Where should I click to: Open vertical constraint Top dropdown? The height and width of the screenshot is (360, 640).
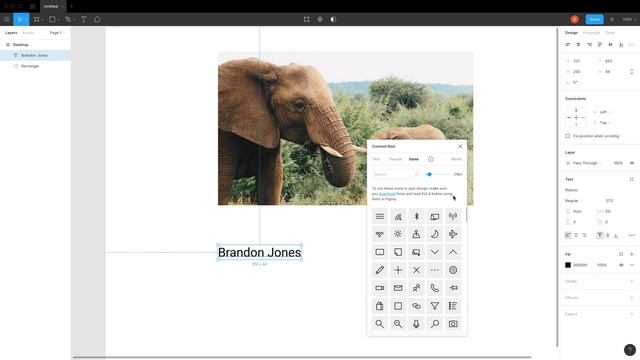(x=605, y=122)
